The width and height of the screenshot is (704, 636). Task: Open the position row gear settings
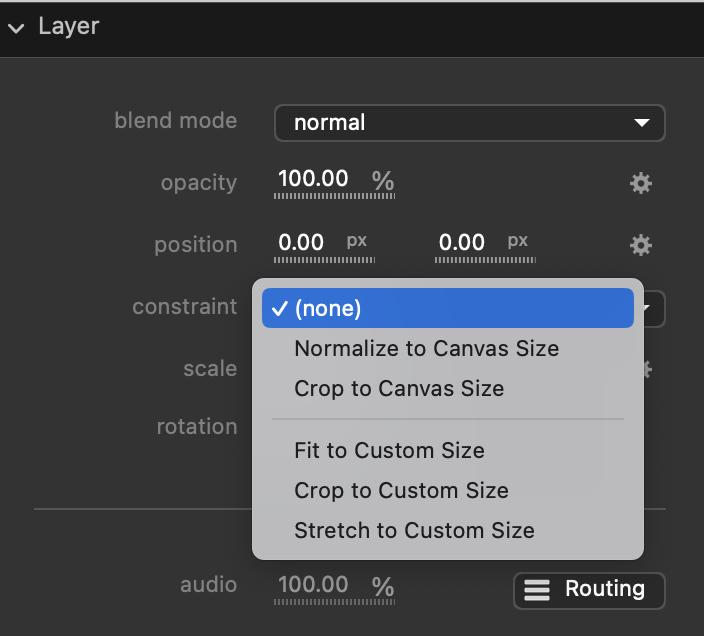(x=640, y=245)
